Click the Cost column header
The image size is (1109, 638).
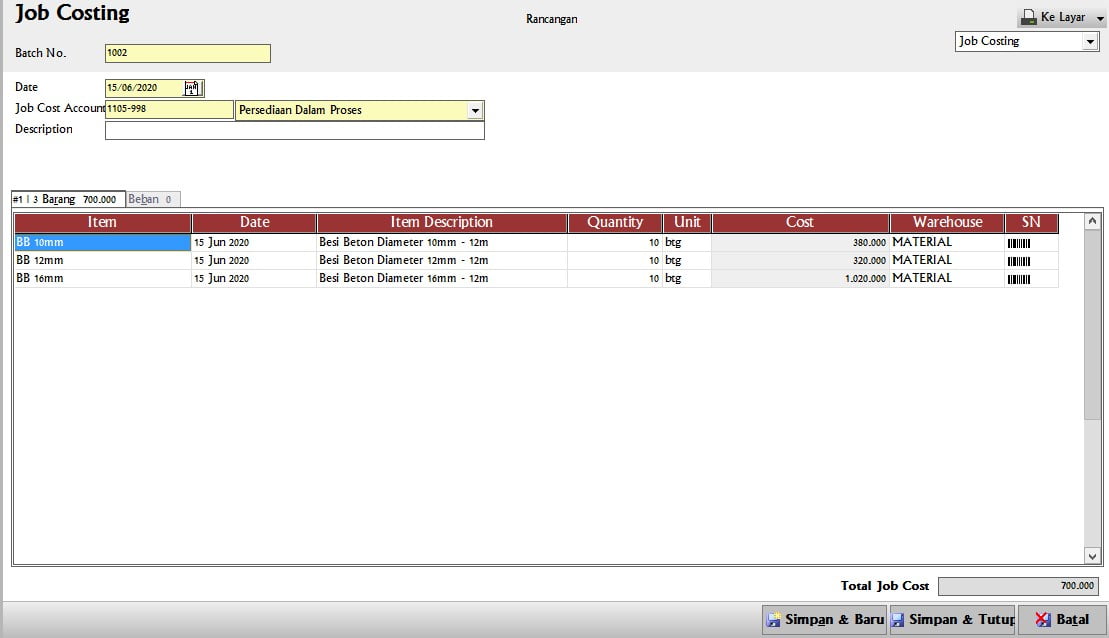800,222
